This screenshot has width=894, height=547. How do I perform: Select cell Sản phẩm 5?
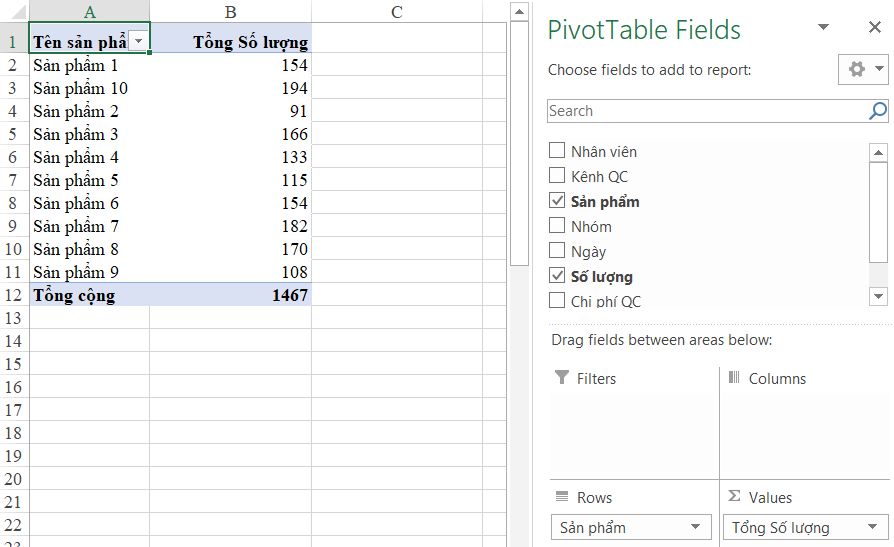tap(90, 180)
